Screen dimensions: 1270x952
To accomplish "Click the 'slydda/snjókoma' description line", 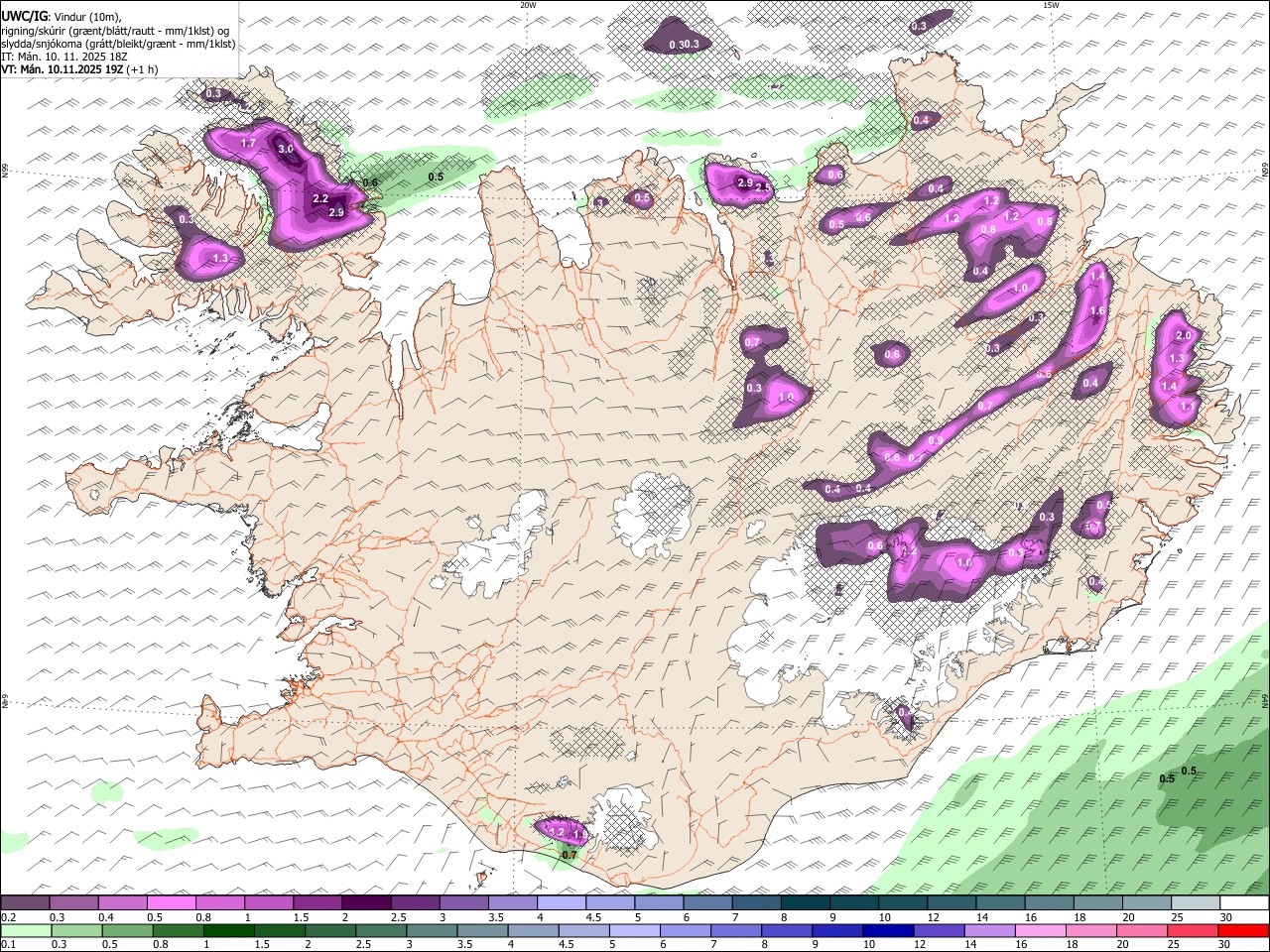I will click(118, 44).
